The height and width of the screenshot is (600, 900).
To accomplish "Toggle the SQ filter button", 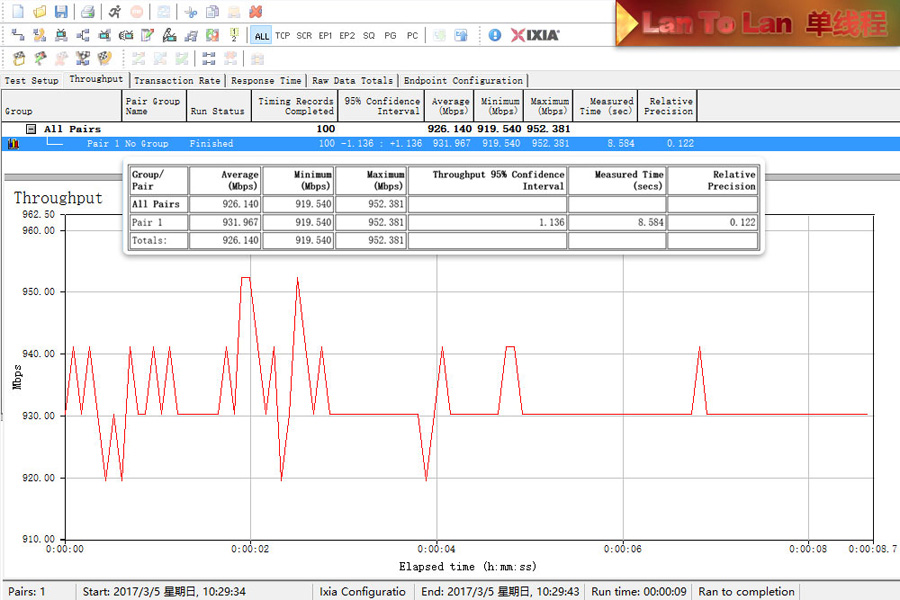I will click(x=369, y=36).
